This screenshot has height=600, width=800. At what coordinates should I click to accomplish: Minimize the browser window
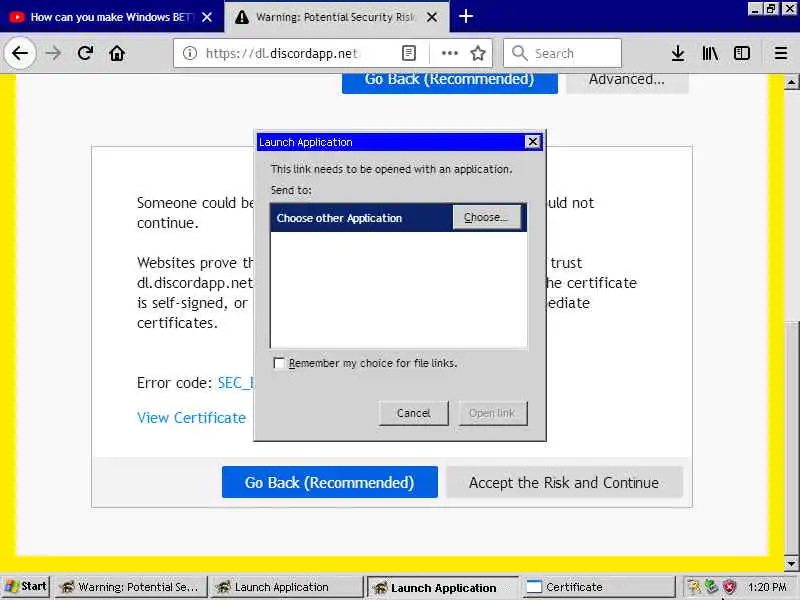pos(755,9)
